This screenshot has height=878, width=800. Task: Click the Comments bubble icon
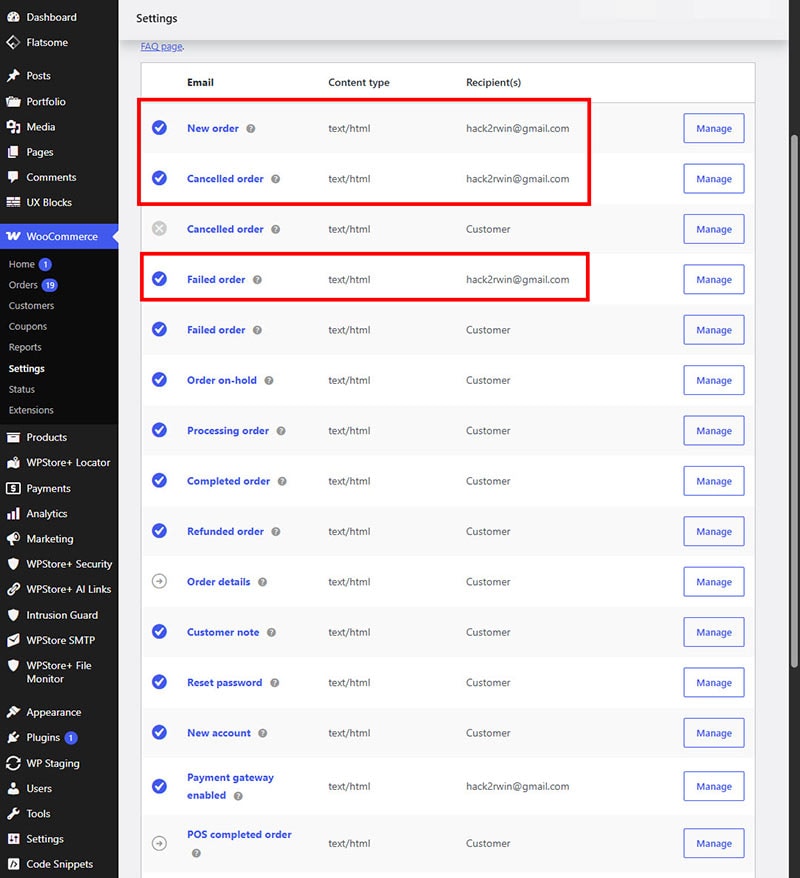pyautogui.click(x=13, y=177)
